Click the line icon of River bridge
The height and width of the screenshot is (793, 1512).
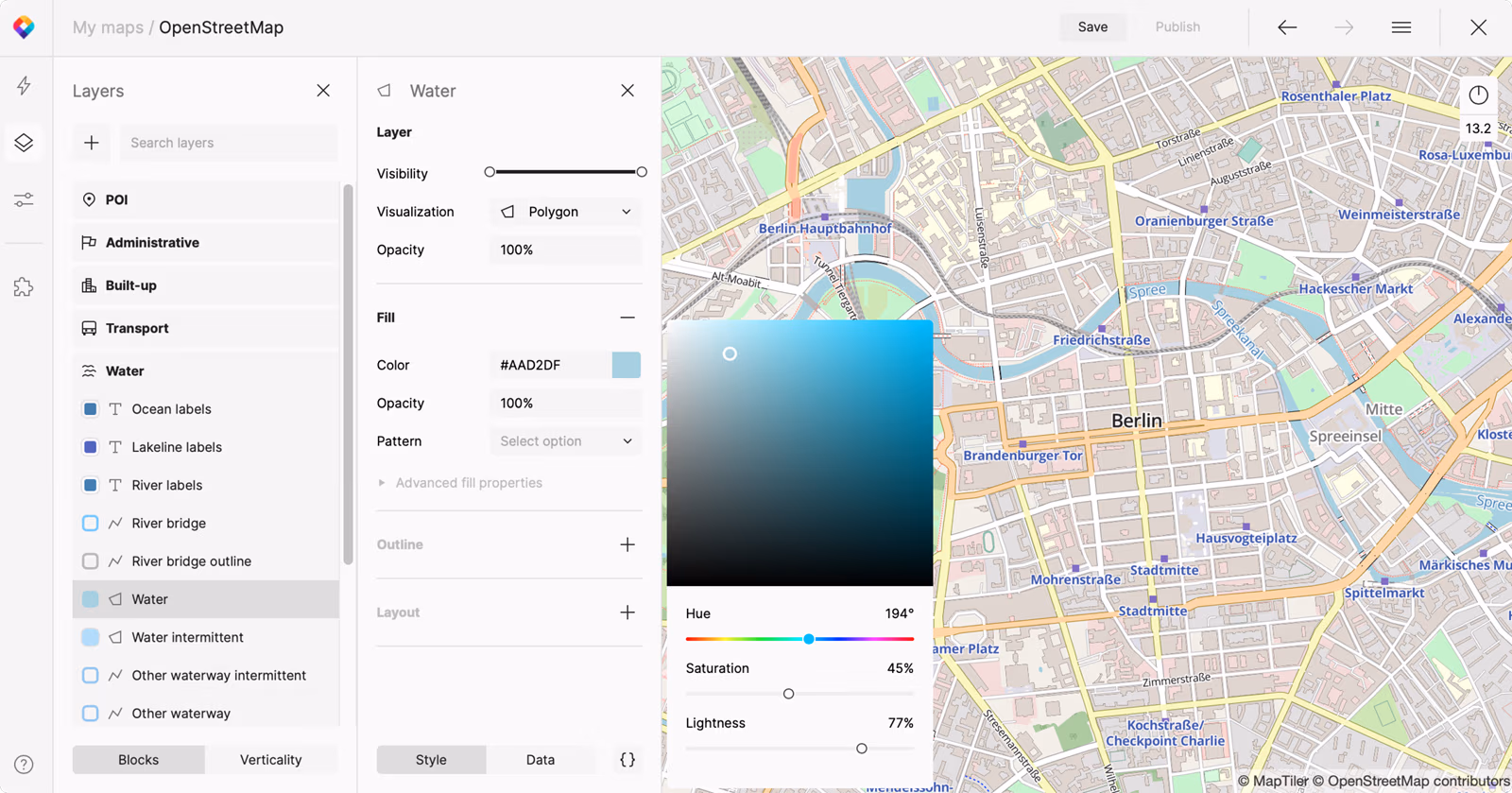[115, 523]
